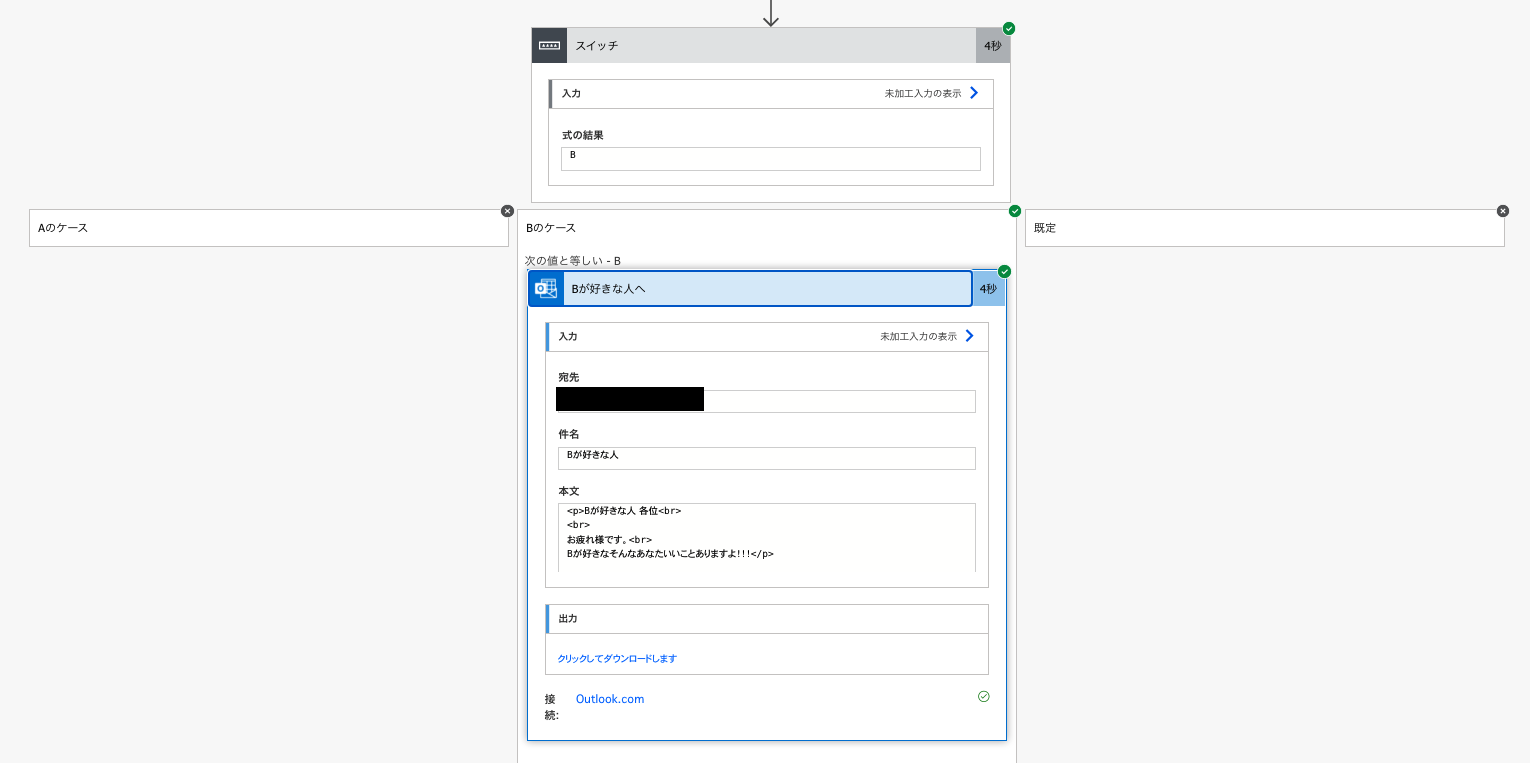The height and width of the screenshot is (763, 1530).
Task: Click connection status check icon beside Outlook.com
Action: point(983,696)
